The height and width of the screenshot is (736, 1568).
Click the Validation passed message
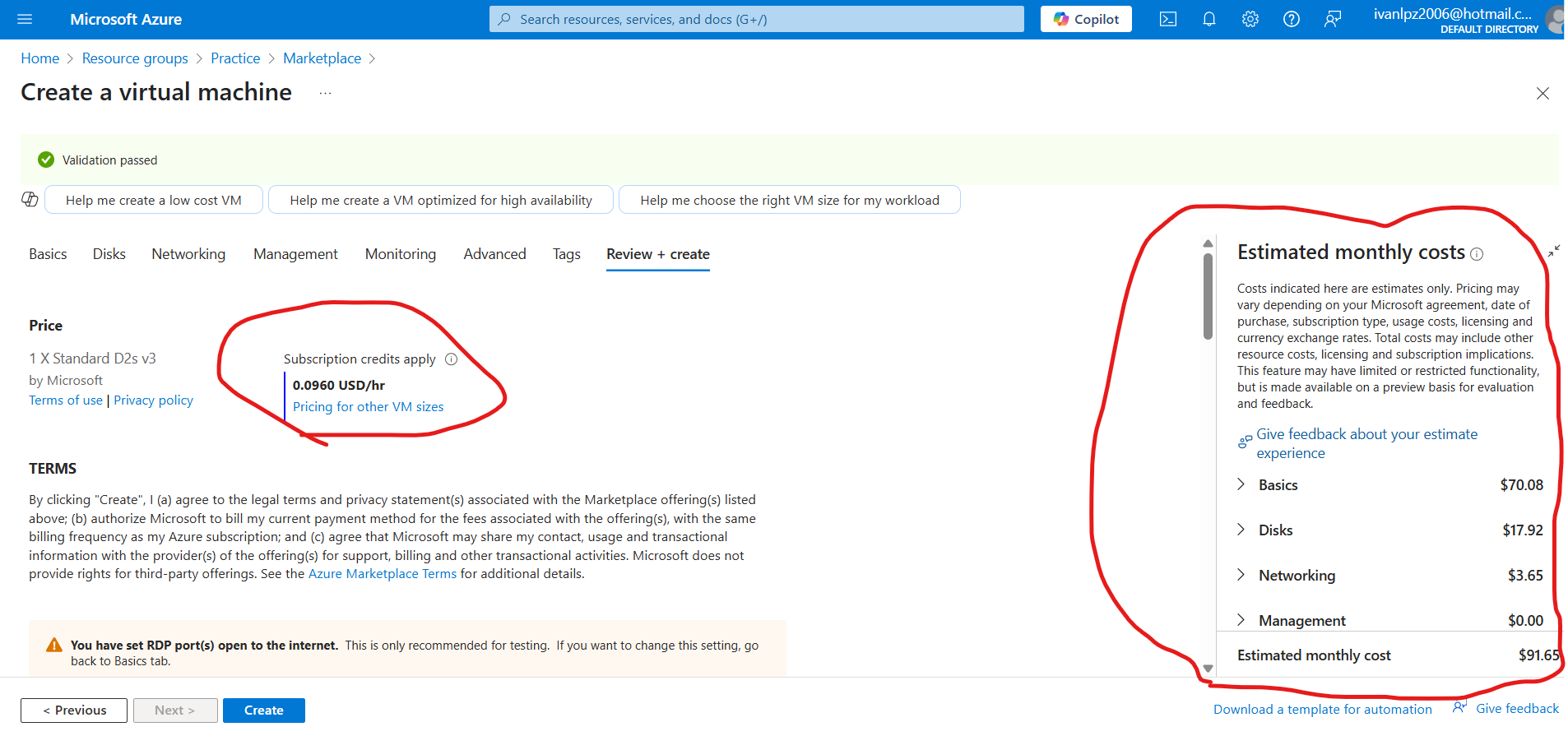pos(109,160)
